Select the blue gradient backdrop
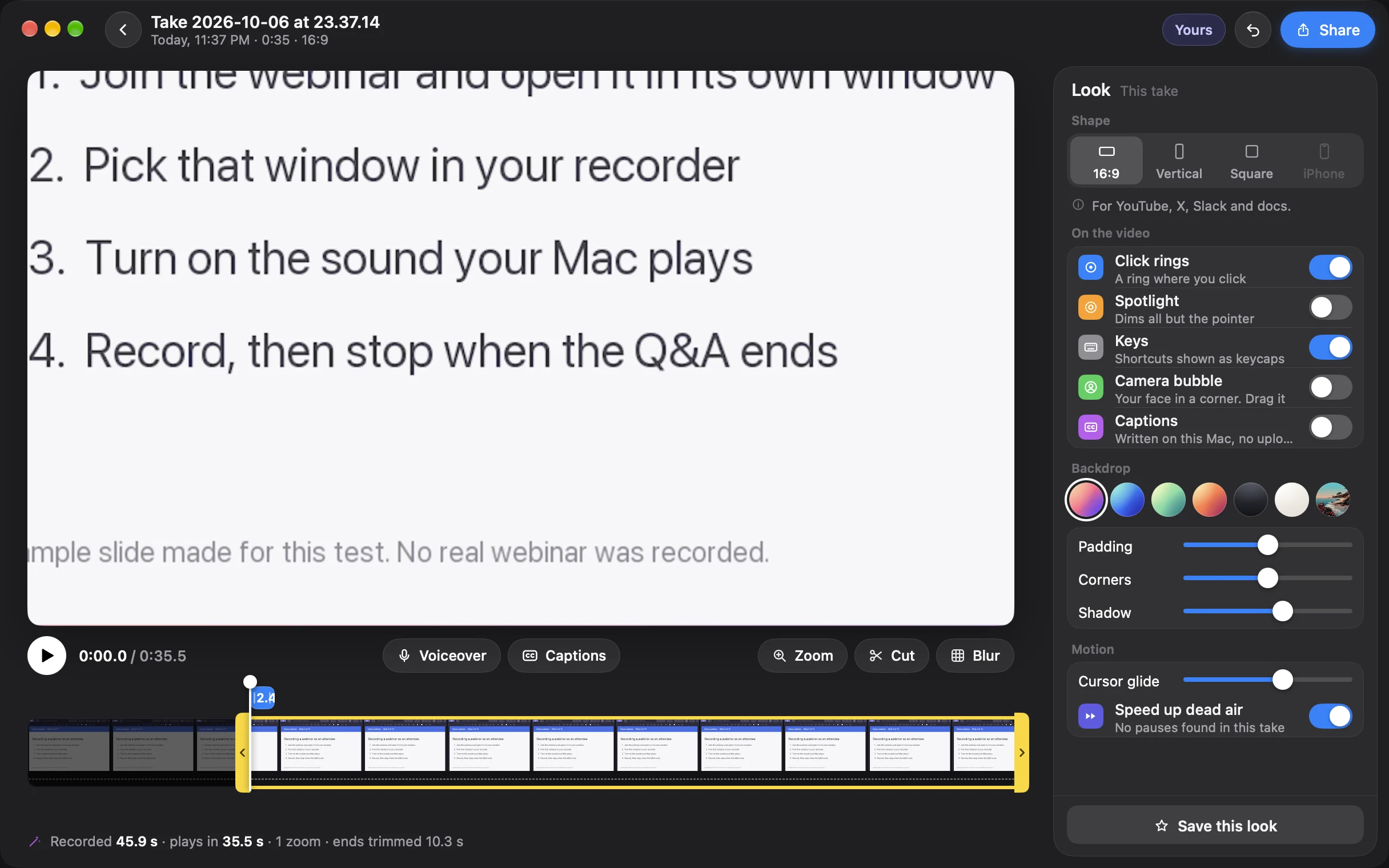Viewport: 1389px width, 868px height. 1127,500
